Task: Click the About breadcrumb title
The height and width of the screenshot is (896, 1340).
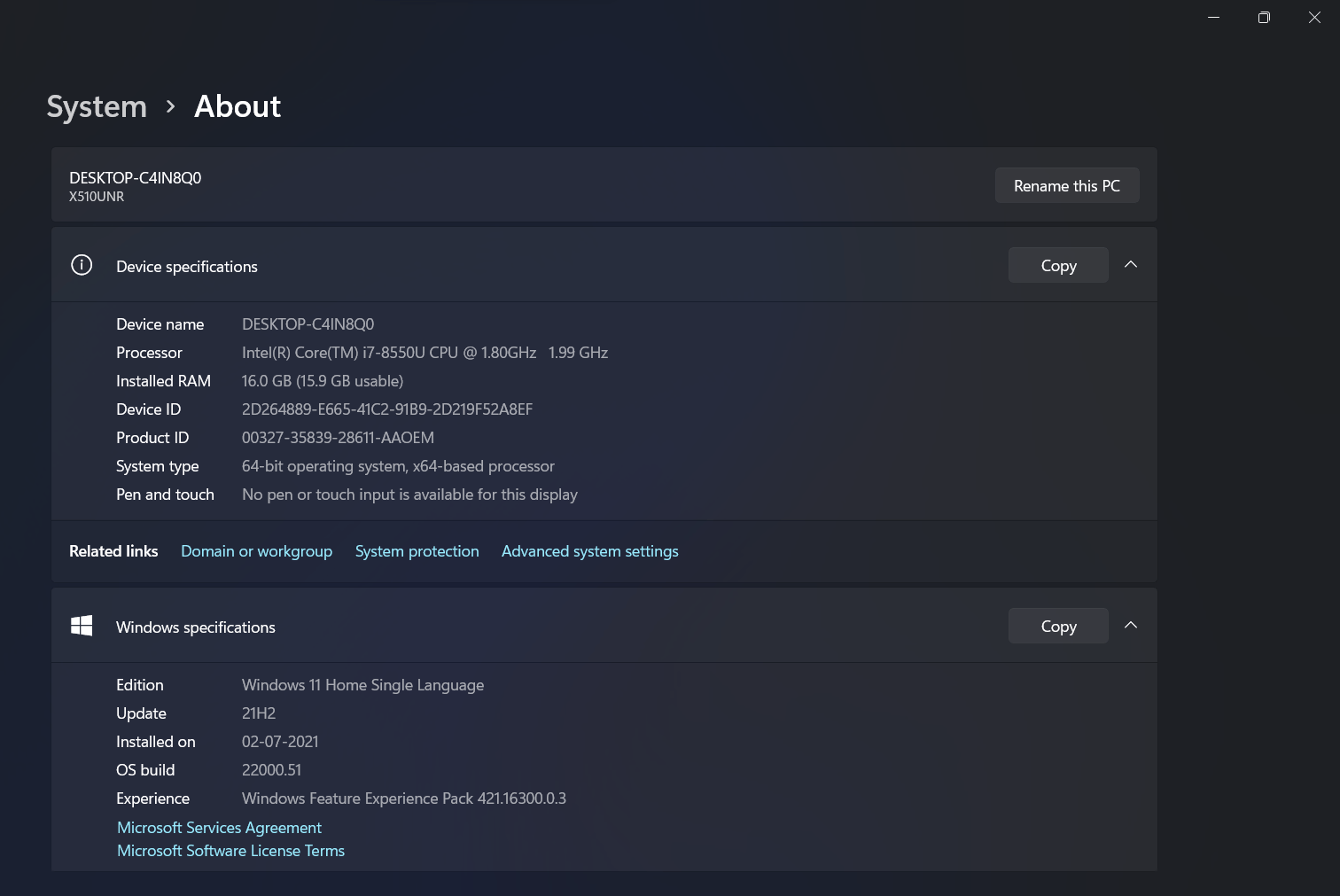Action: click(x=238, y=106)
